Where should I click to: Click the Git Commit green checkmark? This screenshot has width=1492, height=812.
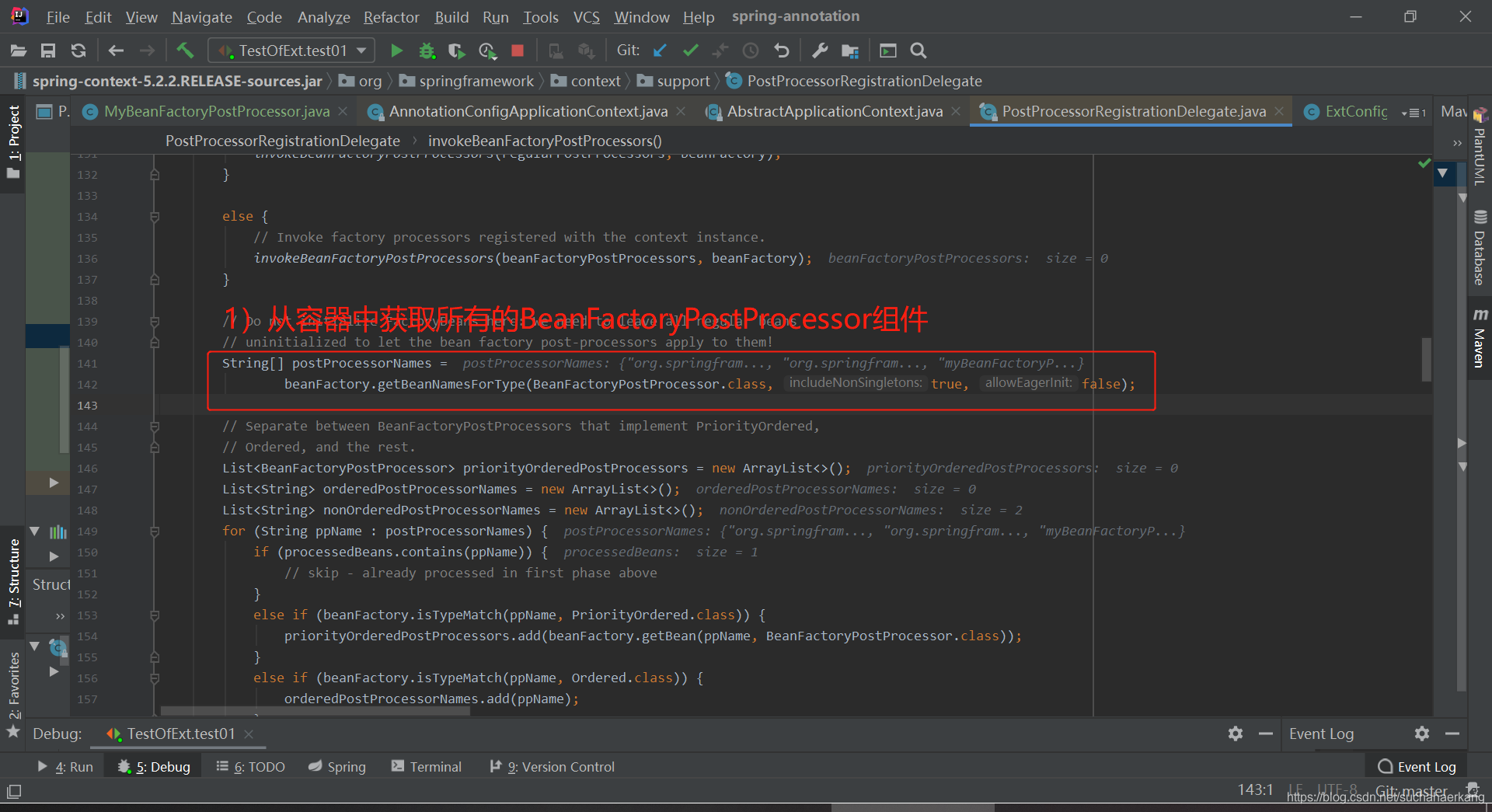(x=690, y=51)
